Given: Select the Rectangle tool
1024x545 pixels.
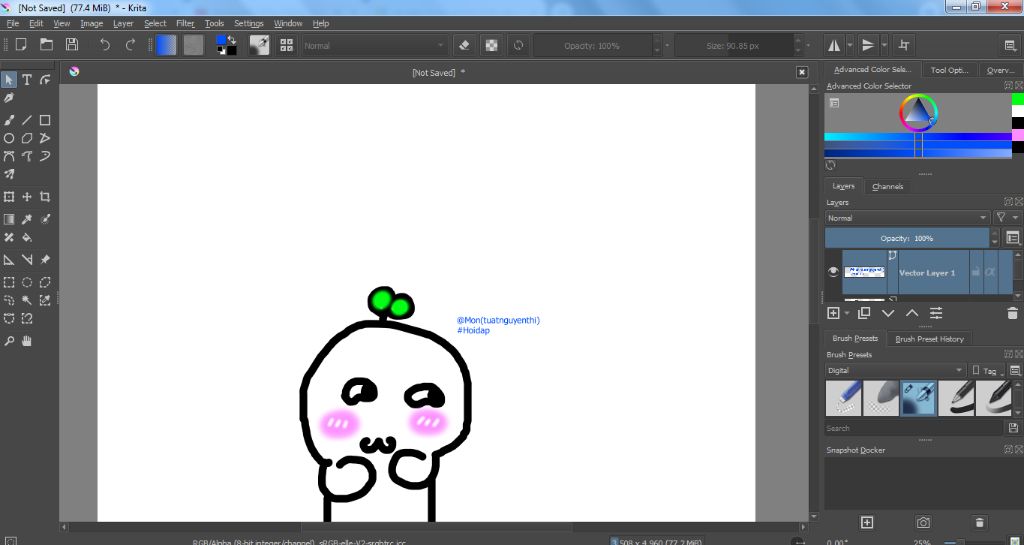Looking at the screenshot, I should [x=45, y=120].
